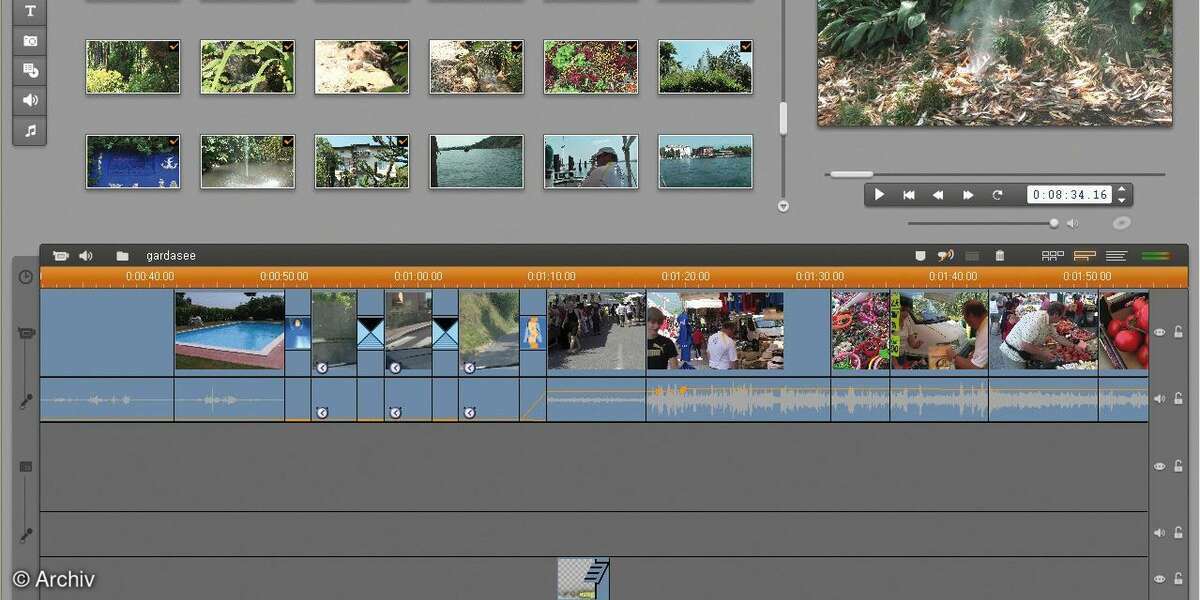
Task: Open the music note tab in album
Action: point(30,130)
